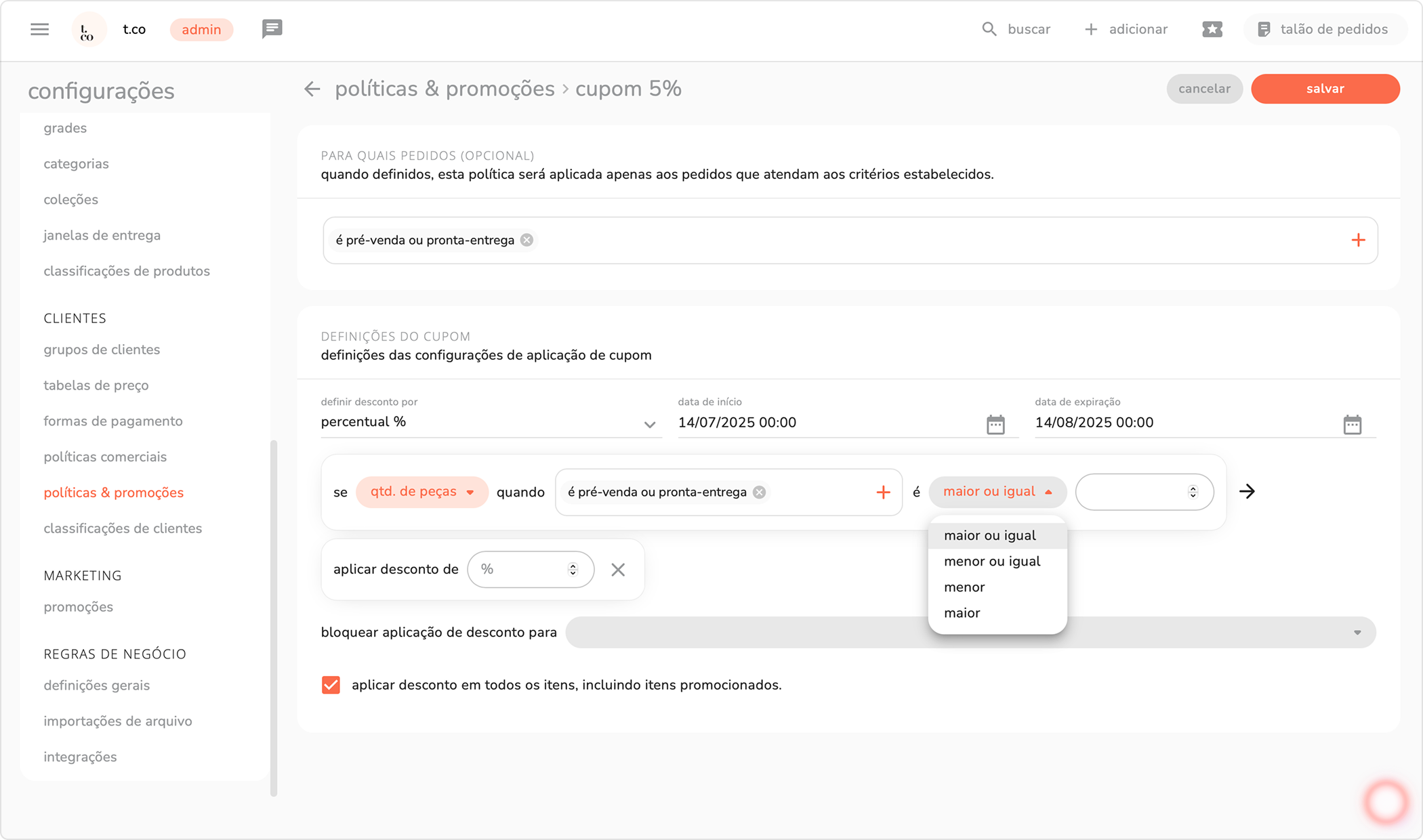Open the start date calendar icon

pos(995,424)
